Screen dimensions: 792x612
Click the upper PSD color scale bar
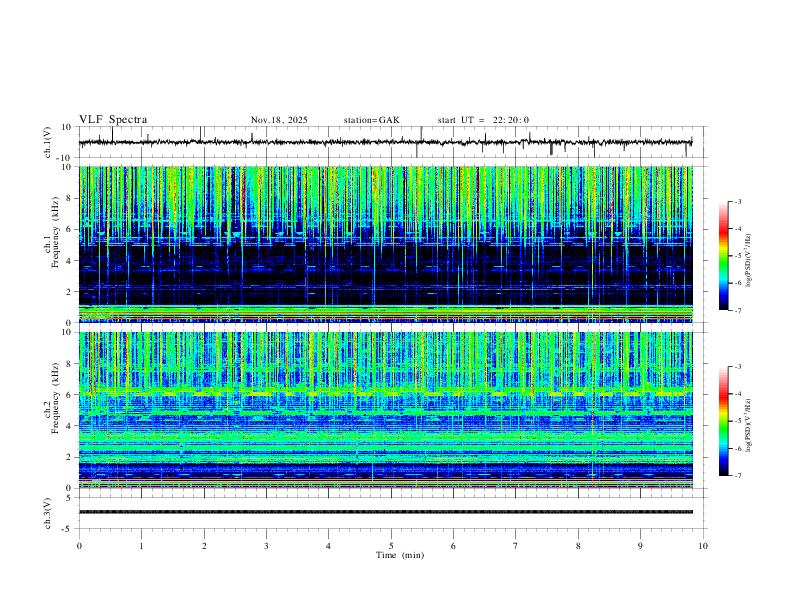click(x=724, y=256)
